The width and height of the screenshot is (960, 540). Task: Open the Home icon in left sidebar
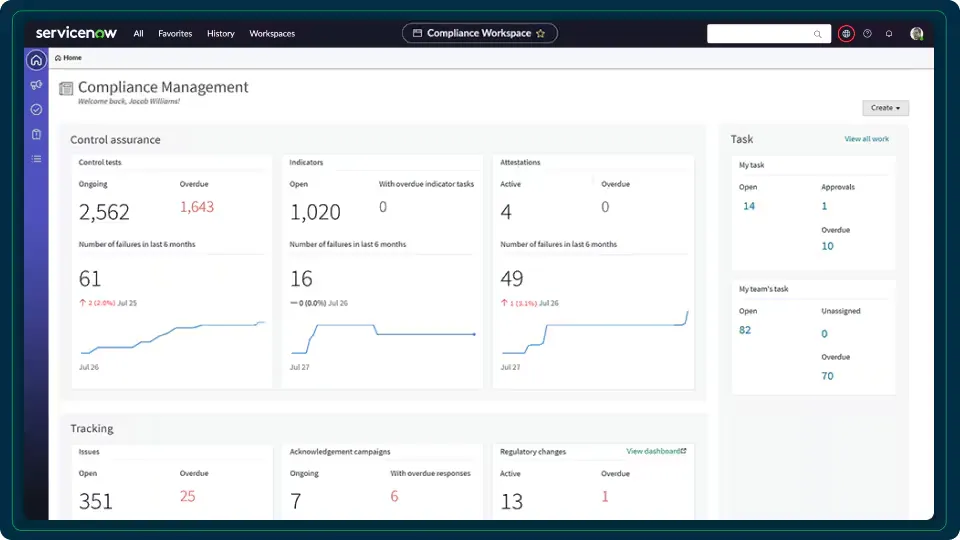(36, 60)
